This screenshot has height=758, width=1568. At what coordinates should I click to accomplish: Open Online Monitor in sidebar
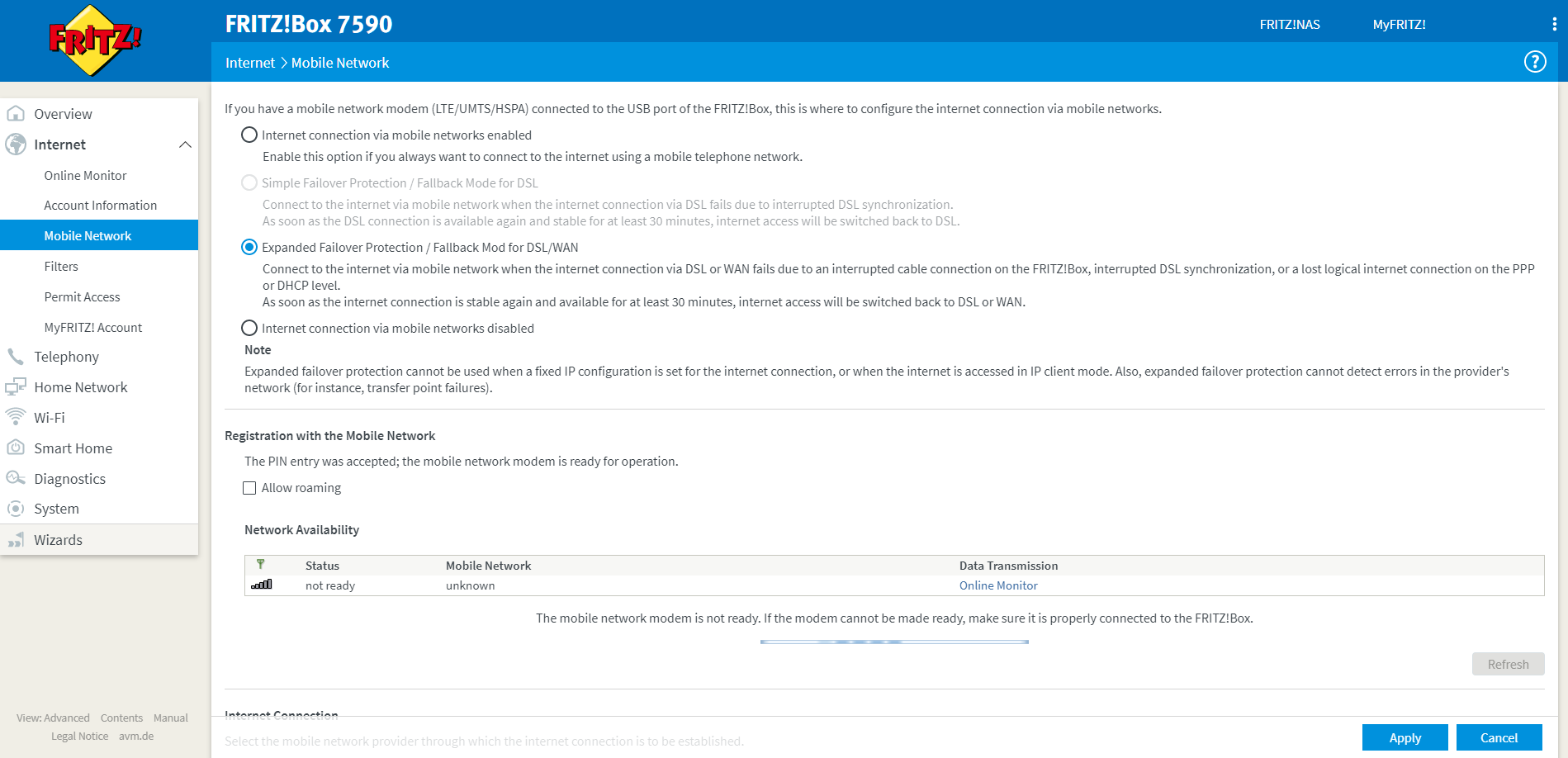85,176
